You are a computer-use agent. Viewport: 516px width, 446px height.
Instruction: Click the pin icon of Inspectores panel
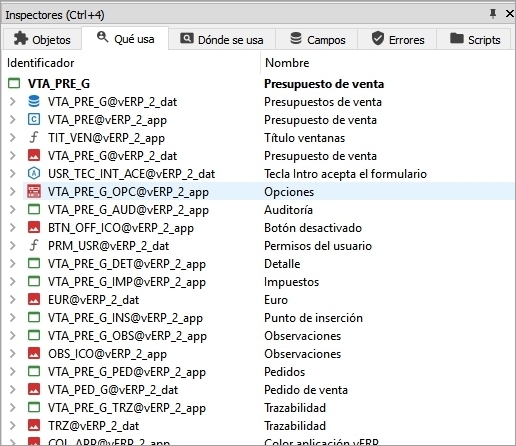point(493,14)
